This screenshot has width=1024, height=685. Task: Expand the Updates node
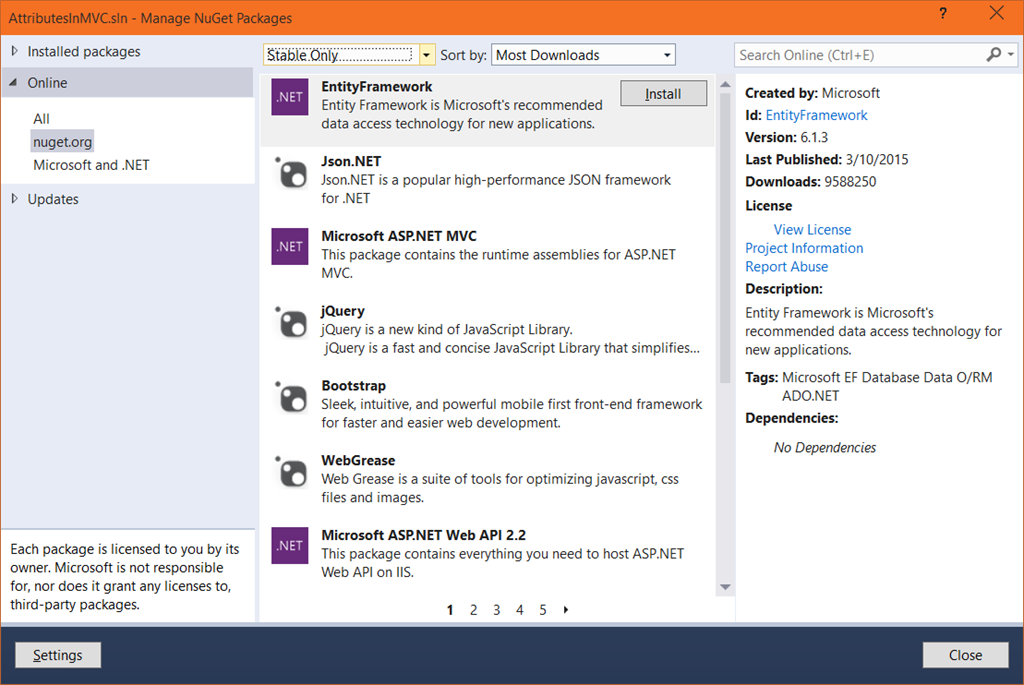pos(14,199)
